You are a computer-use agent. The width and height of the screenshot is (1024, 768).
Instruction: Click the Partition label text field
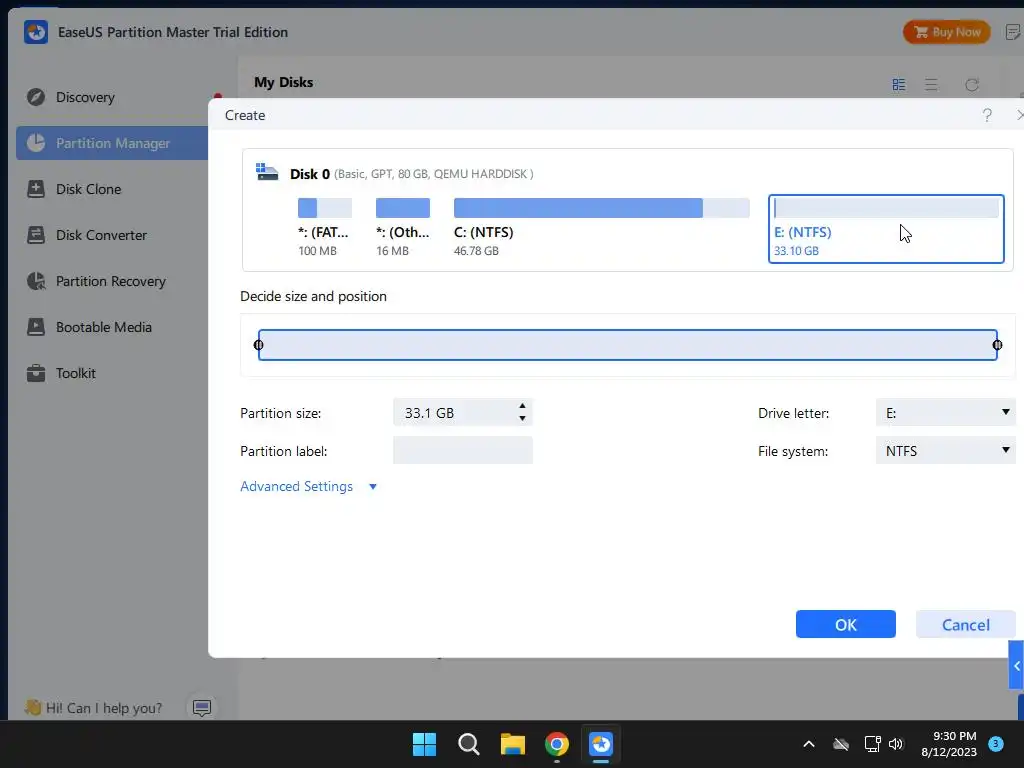463,451
